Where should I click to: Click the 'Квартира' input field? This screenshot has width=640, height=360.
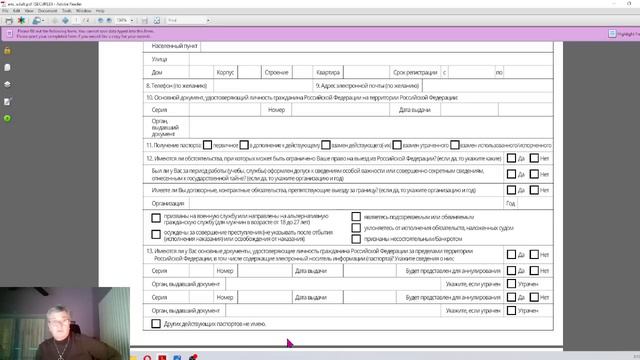[366, 72]
